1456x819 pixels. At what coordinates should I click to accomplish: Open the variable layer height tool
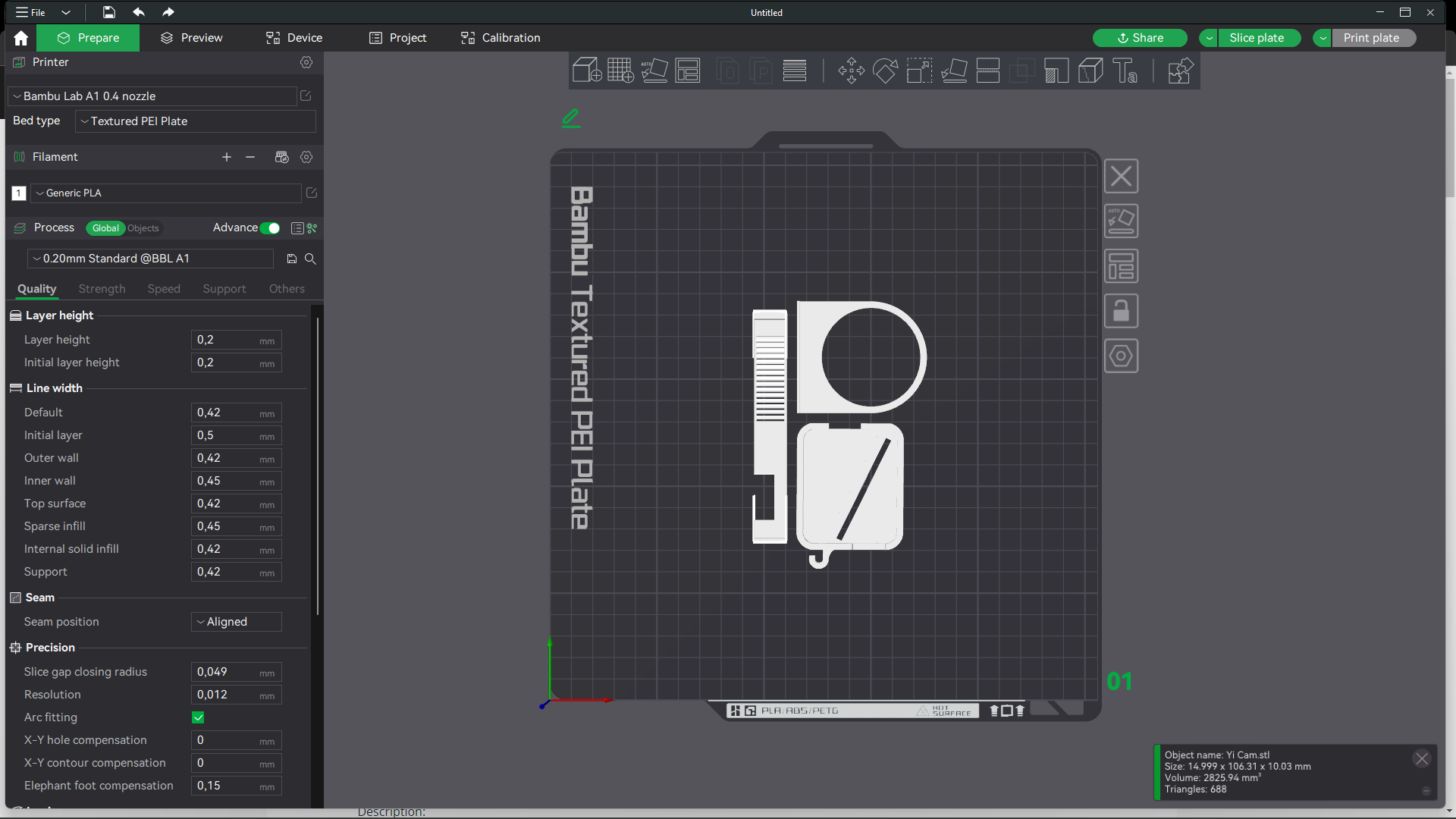(795, 71)
